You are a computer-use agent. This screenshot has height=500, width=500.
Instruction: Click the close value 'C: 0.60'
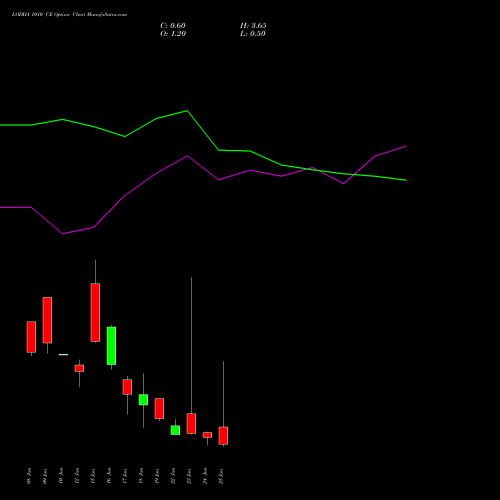[173, 26]
